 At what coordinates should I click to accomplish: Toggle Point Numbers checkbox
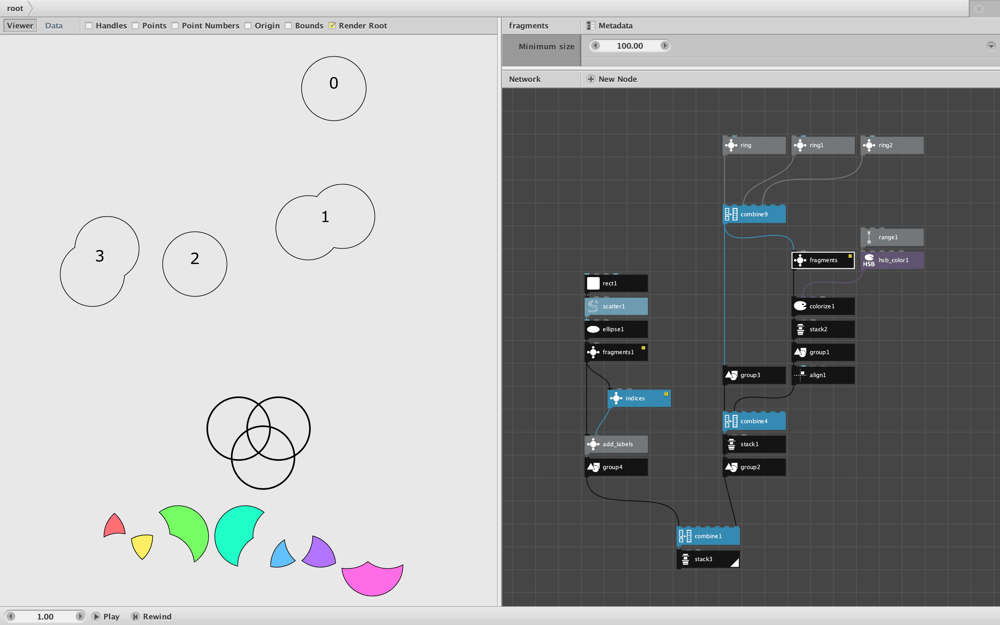(x=175, y=26)
